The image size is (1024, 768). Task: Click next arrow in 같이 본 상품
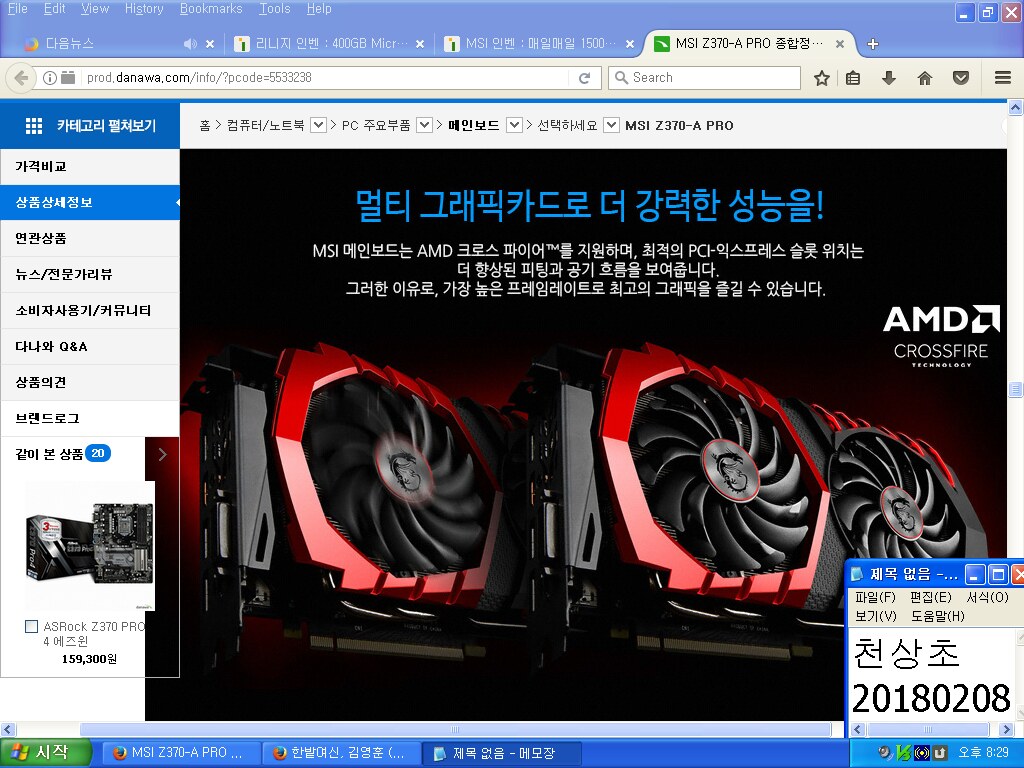tap(163, 455)
